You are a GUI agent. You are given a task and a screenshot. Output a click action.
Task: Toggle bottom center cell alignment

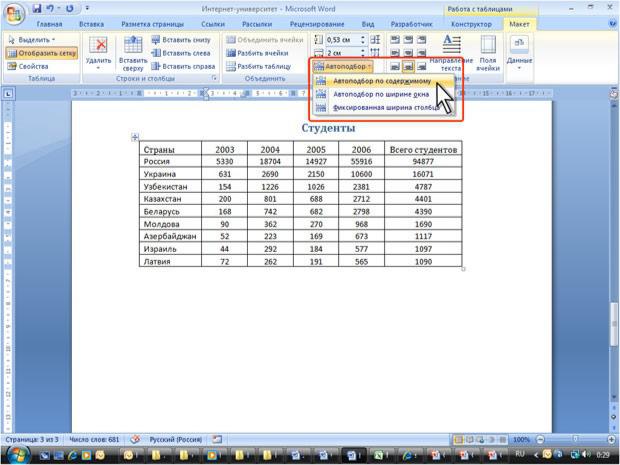[408, 66]
